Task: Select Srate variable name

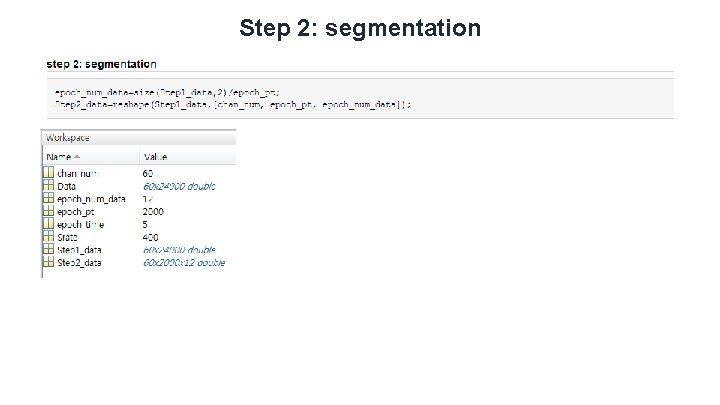Action: tap(67, 237)
